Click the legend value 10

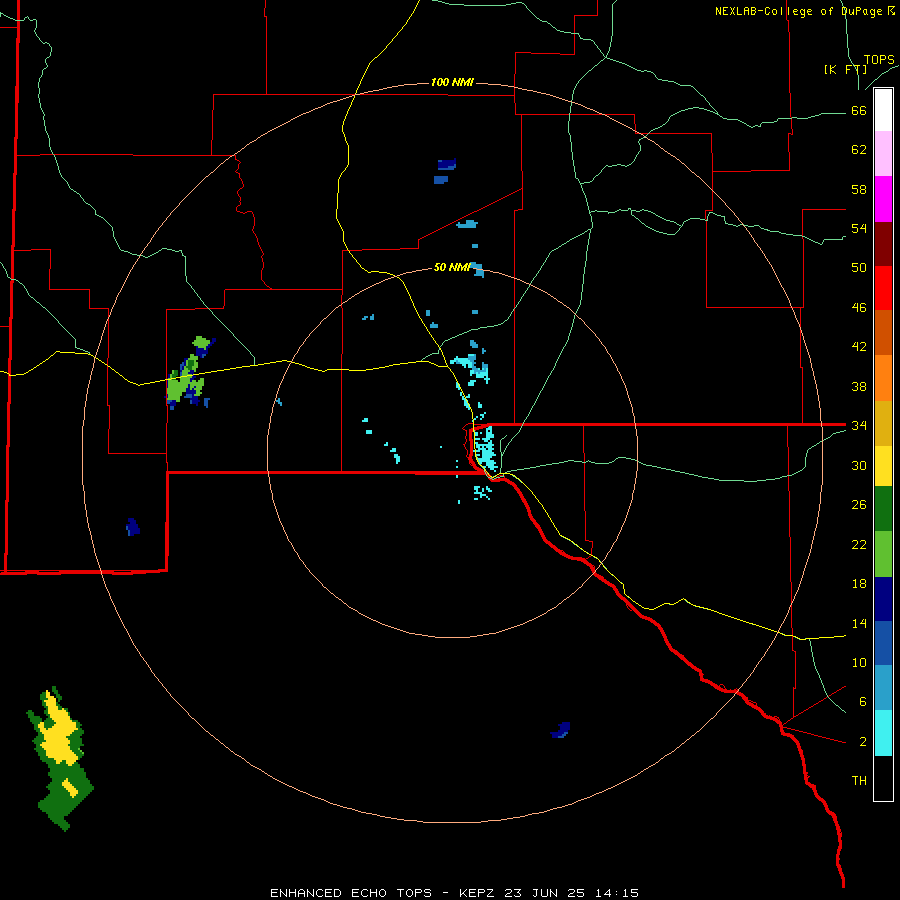coord(859,662)
